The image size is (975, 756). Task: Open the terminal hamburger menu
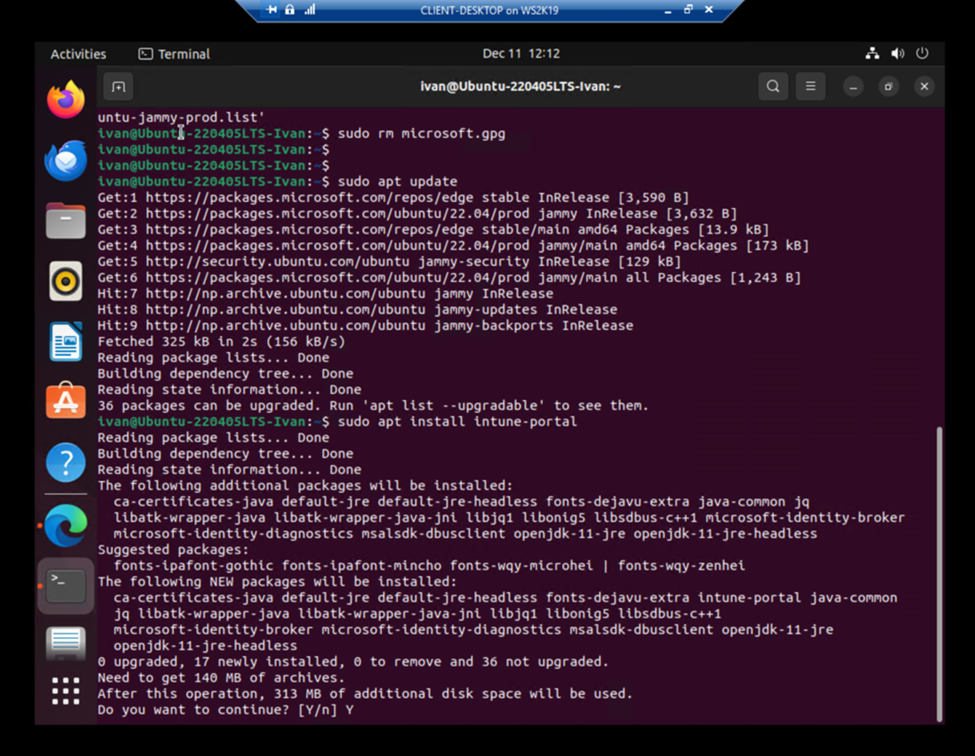[810, 86]
